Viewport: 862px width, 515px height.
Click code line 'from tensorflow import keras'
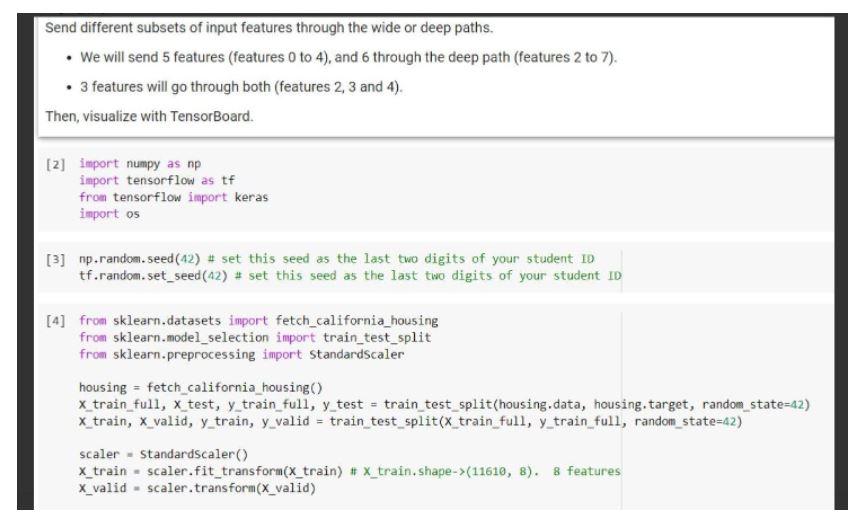click(x=174, y=197)
